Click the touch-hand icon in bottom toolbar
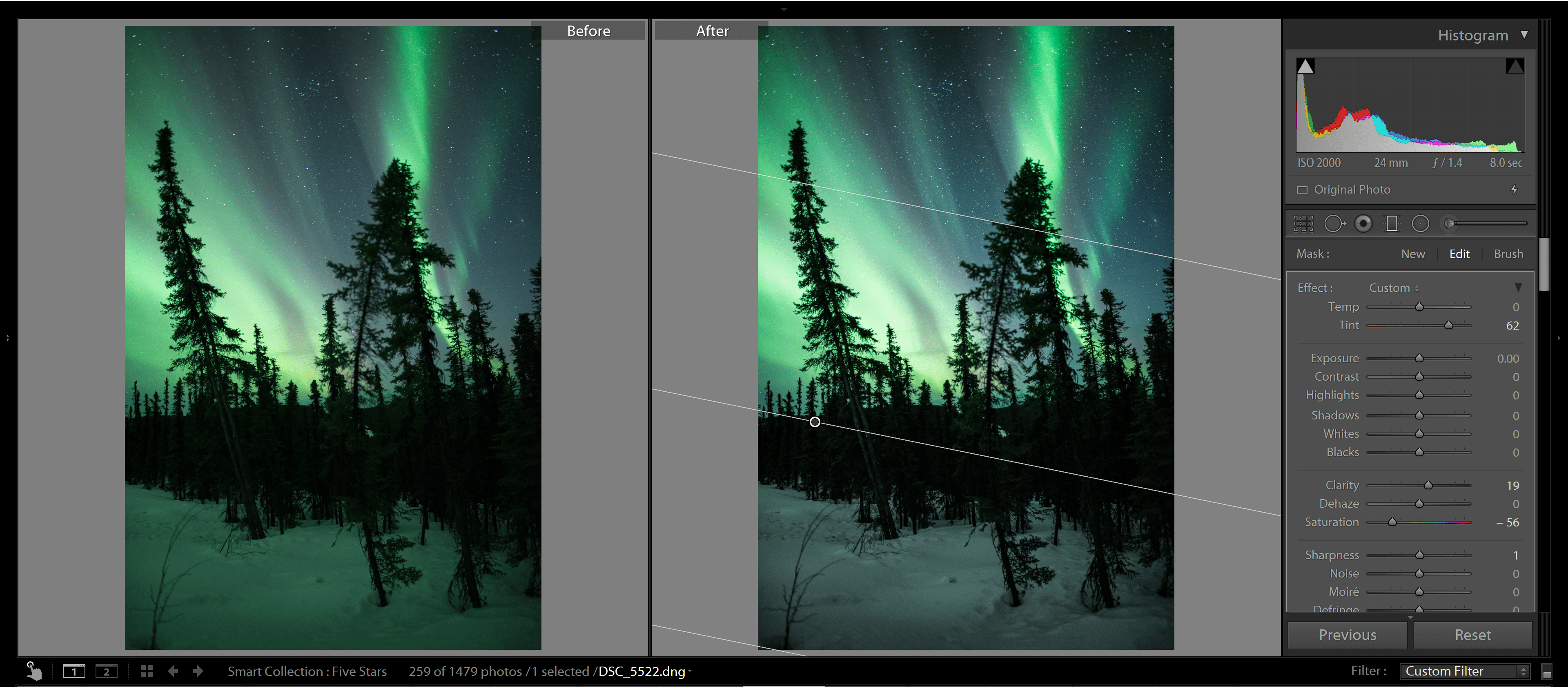This screenshot has height=687, width=1568. tap(33, 671)
